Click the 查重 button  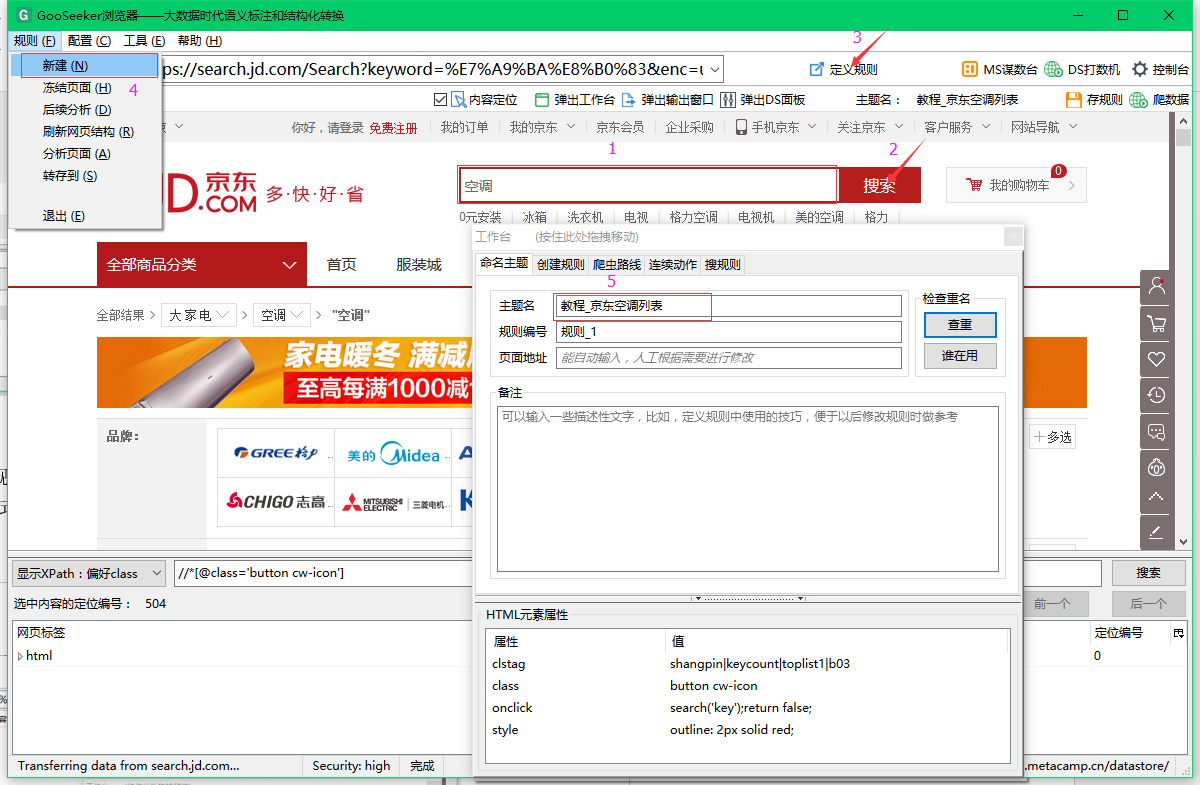pos(960,325)
